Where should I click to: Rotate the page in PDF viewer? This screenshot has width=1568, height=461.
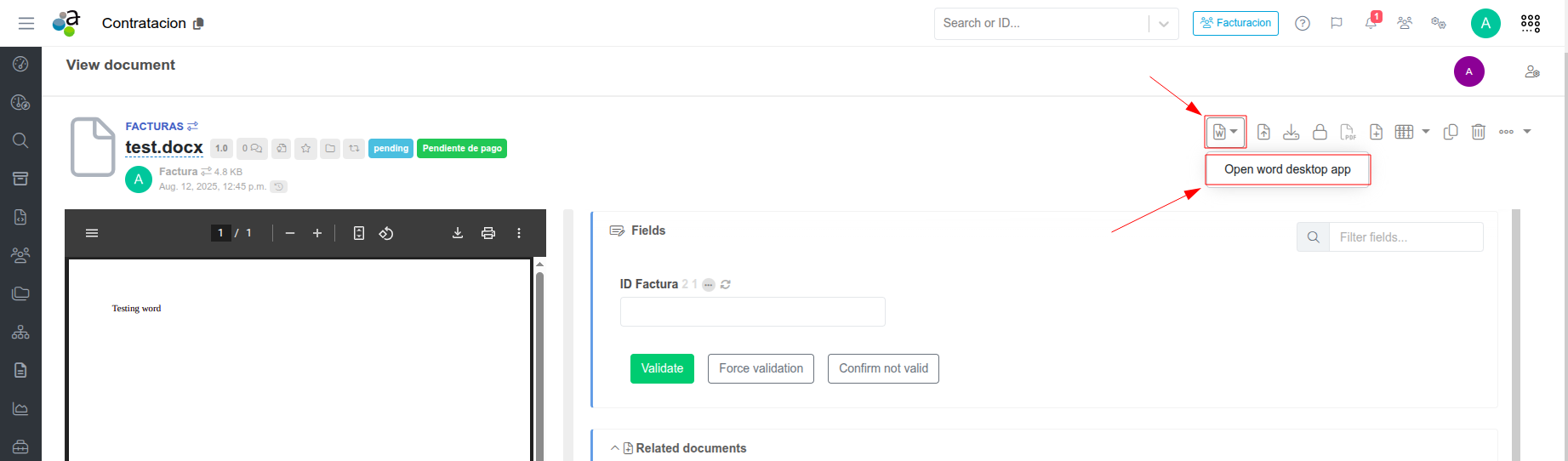click(x=386, y=233)
